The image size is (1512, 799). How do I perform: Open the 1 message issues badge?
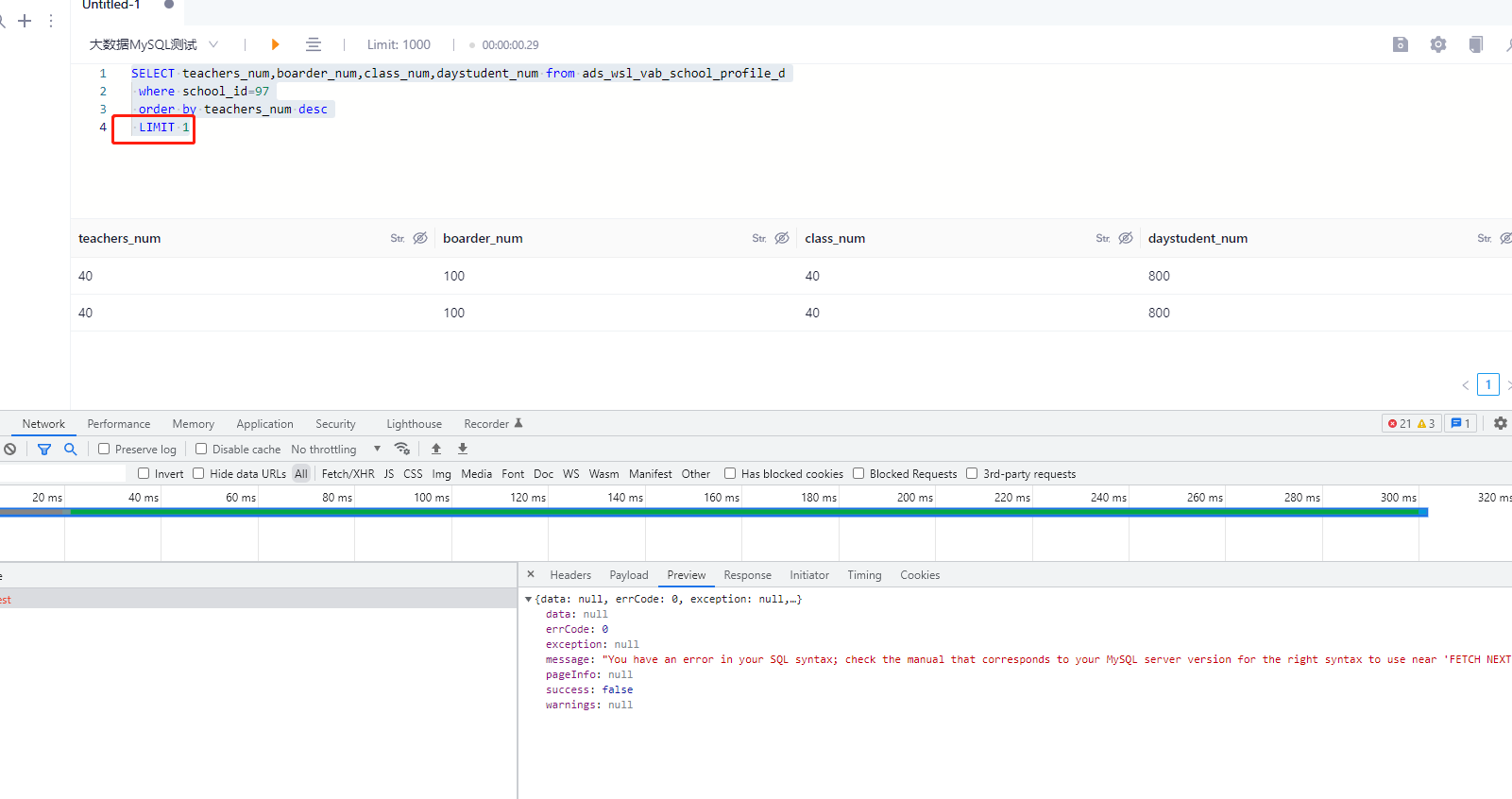[1460, 423]
